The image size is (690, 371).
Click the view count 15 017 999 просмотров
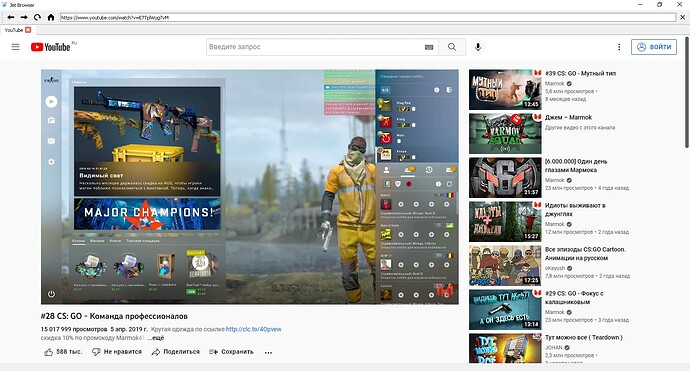pos(74,329)
